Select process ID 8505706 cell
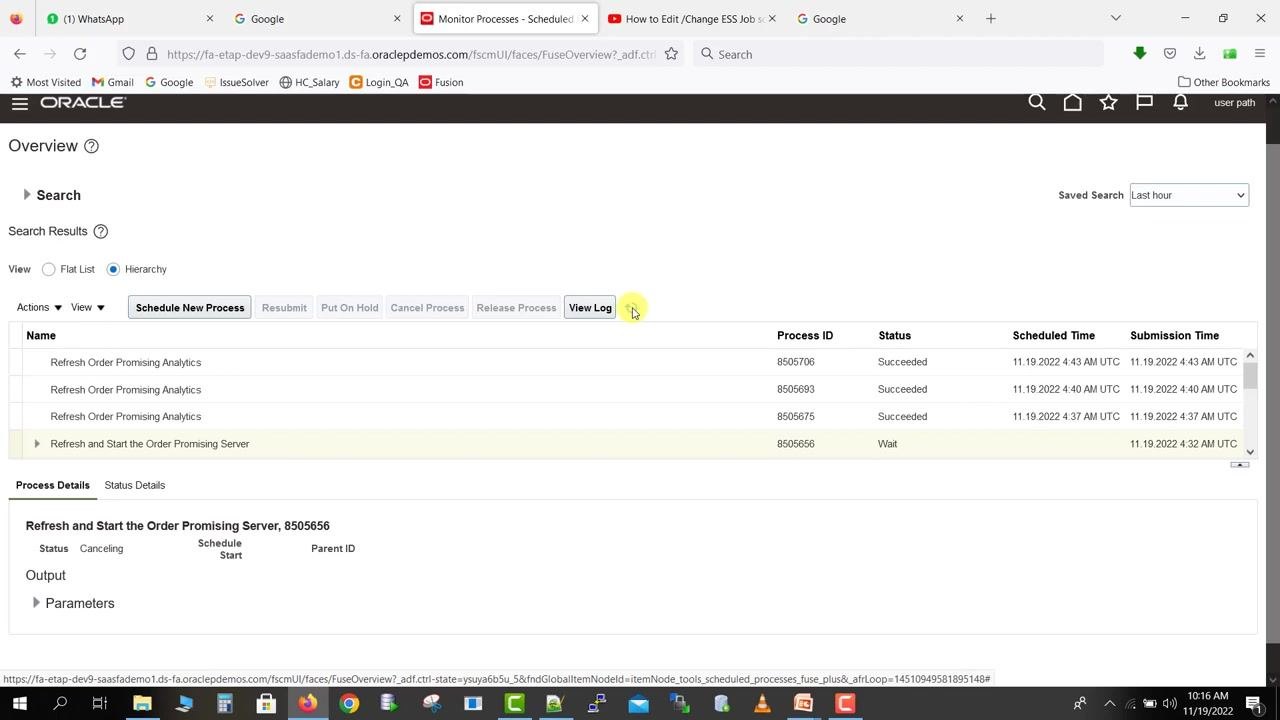 tap(796, 362)
